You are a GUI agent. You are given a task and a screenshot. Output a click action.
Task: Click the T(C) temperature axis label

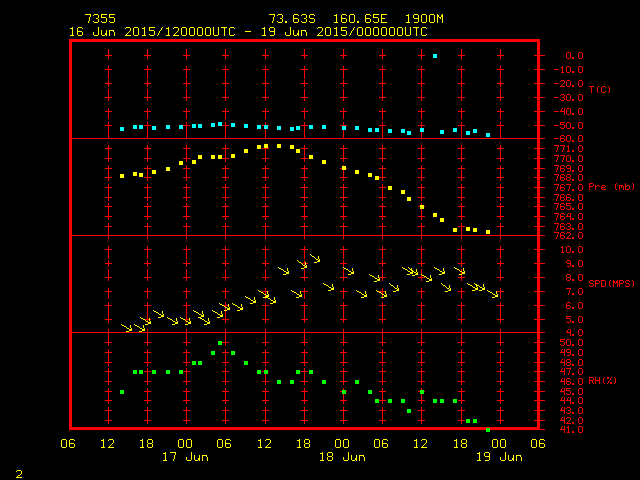tap(600, 89)
